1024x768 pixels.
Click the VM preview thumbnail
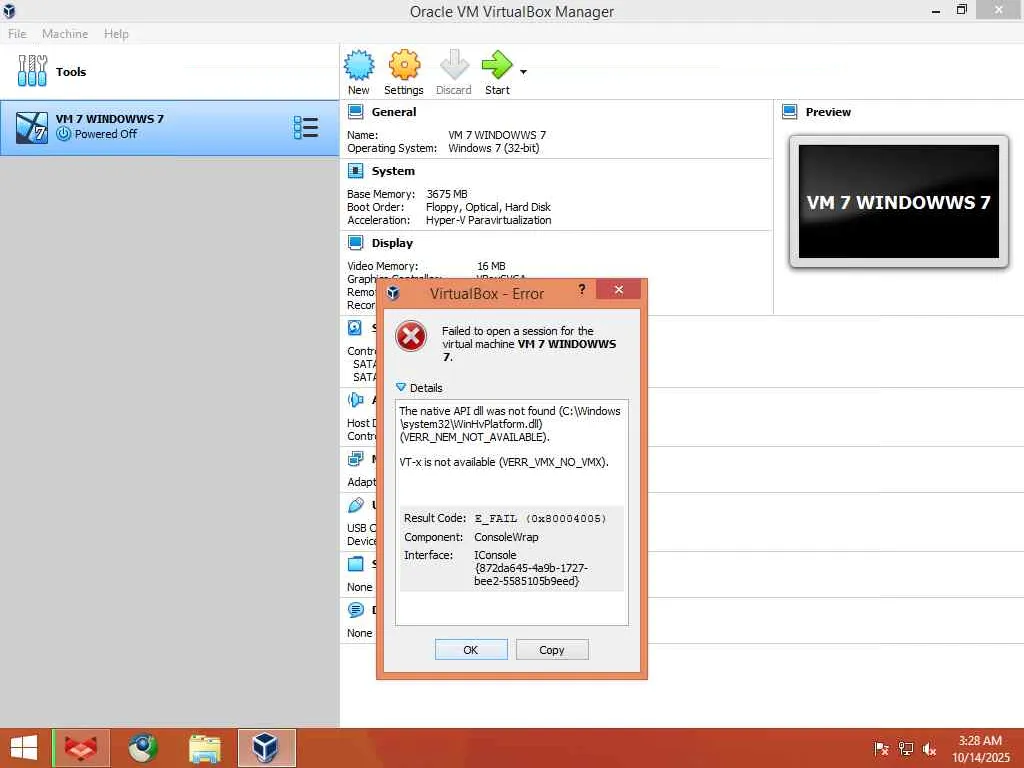pos(899,202)
